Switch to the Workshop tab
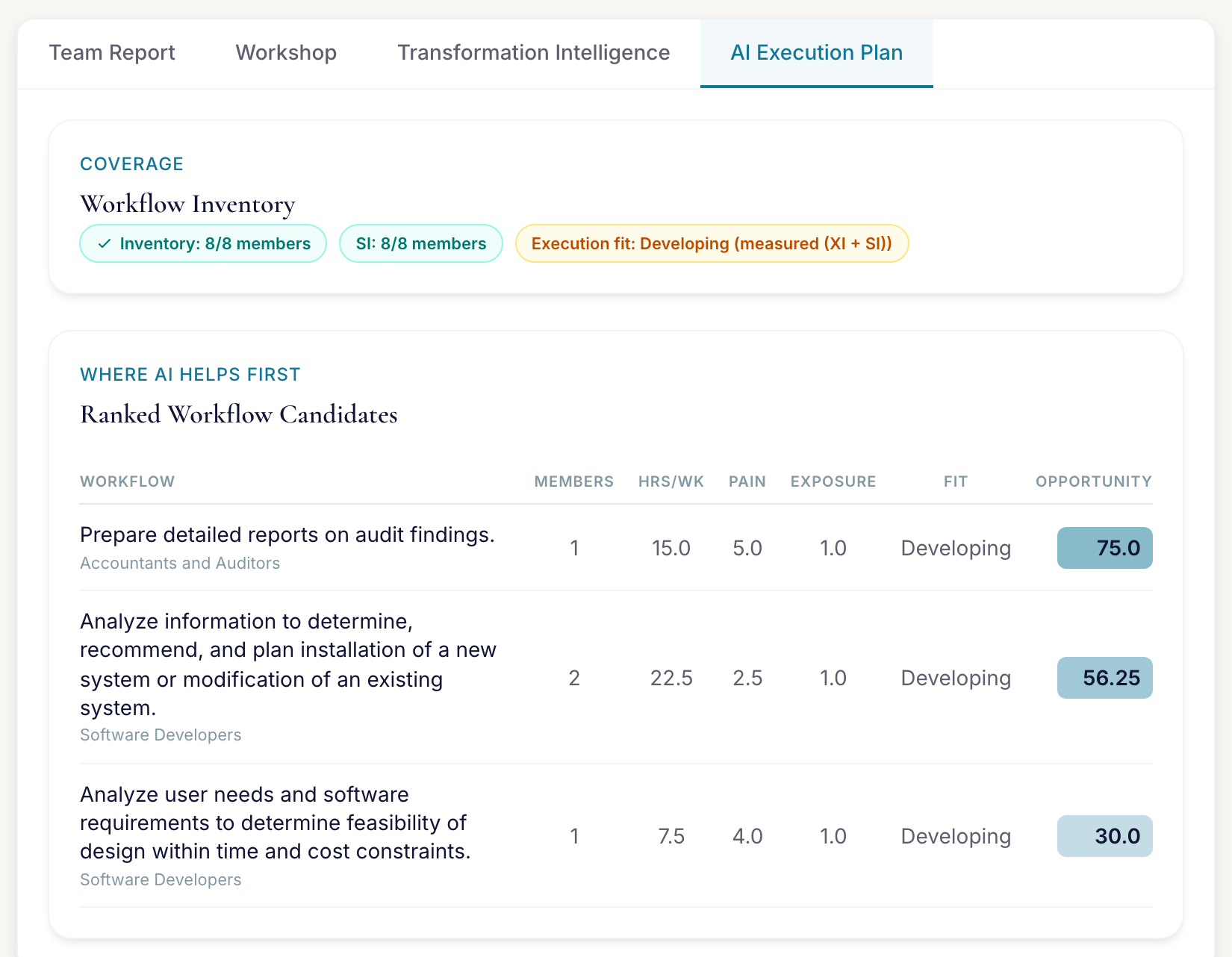Viewport: 1232px width, 957px height. tap(286, 53)
